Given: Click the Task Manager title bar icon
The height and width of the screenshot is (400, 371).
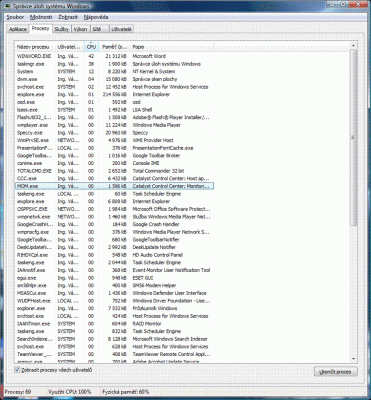Looking at the screenshot, I should coord(8,5).
